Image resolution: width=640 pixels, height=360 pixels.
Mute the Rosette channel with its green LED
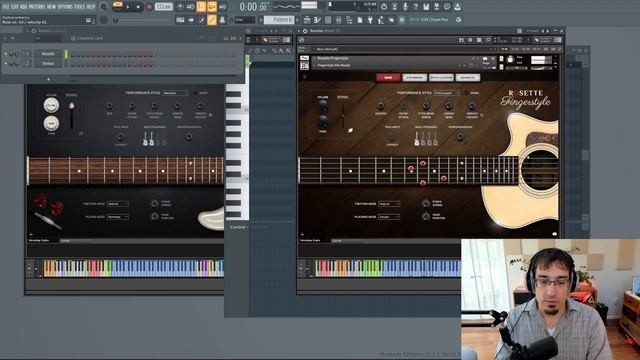click(6, 54)
